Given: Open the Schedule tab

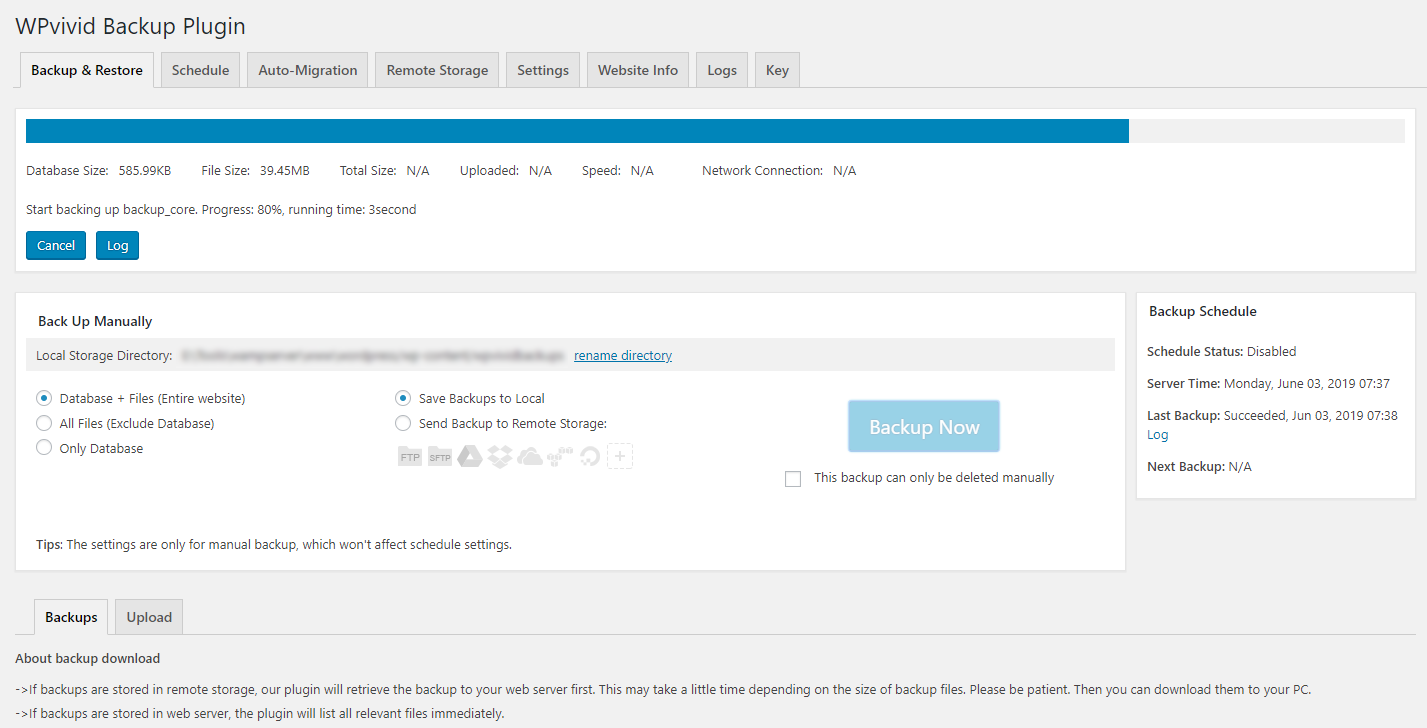Looking at the screenshot, I should [200, 70].
